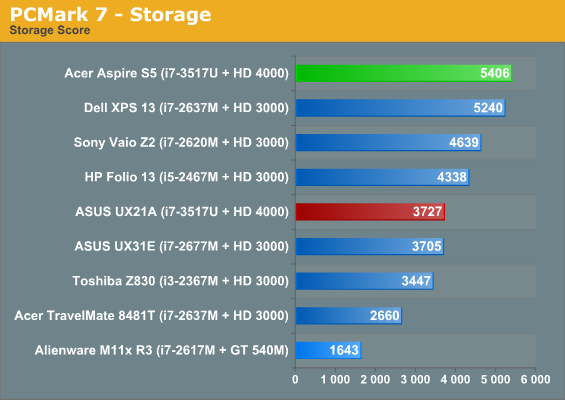Click the green Acer Aspire S5 bar
The image size is (565, 400).
[404, 73]
